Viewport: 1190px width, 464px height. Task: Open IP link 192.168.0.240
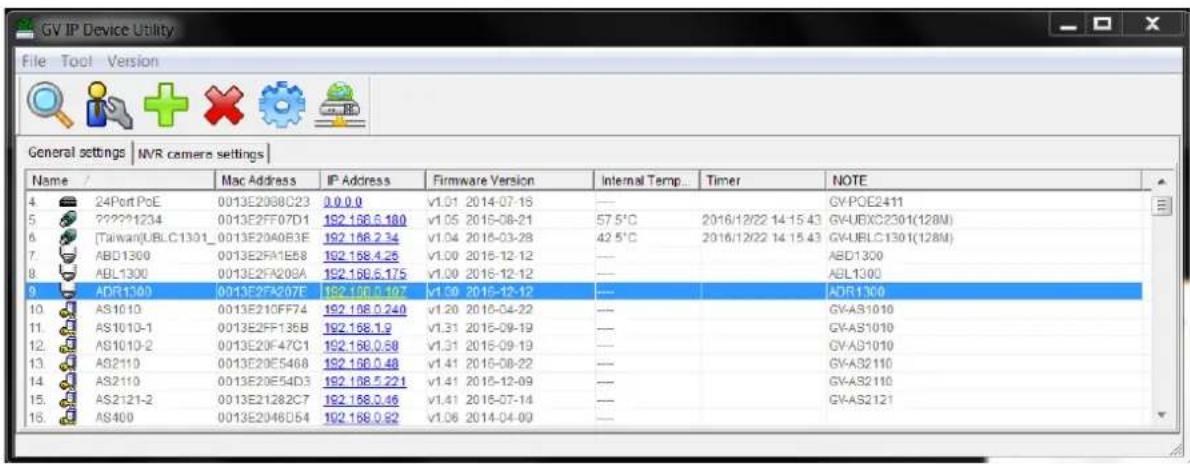tap(364, 311)
